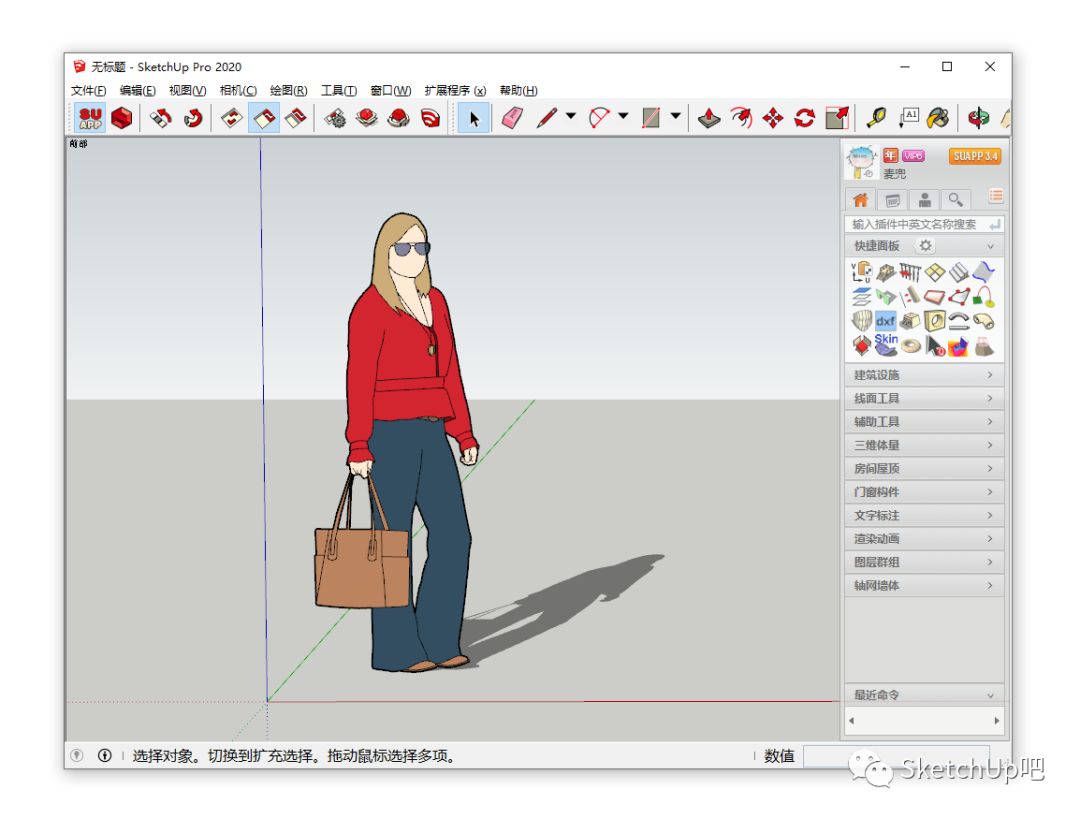1080x819 pixels.
Task: Select the Paint Bucket tool
Action: pyautogui.click(x=937, y=118)
